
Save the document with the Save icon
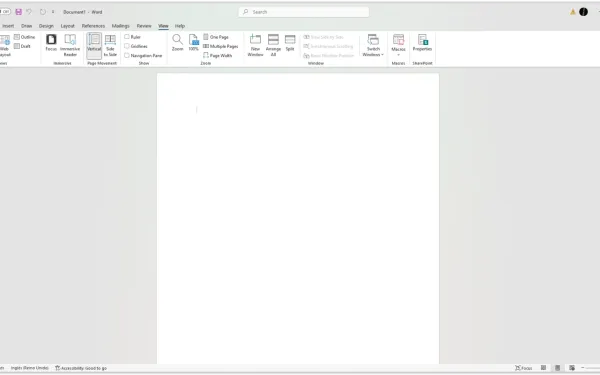(x=18, y=12)
